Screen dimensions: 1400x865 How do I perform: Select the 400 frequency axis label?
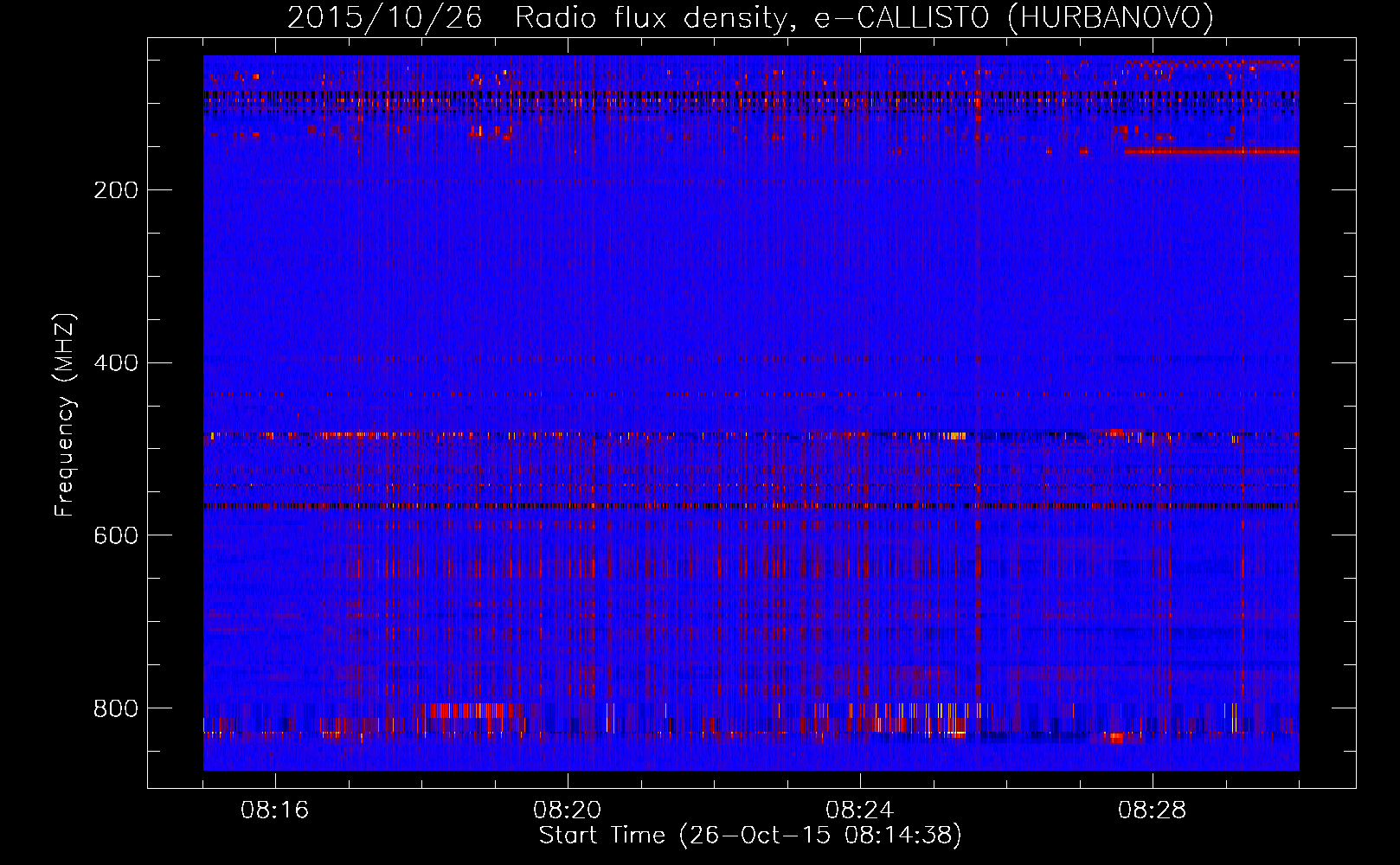point(115,363)
